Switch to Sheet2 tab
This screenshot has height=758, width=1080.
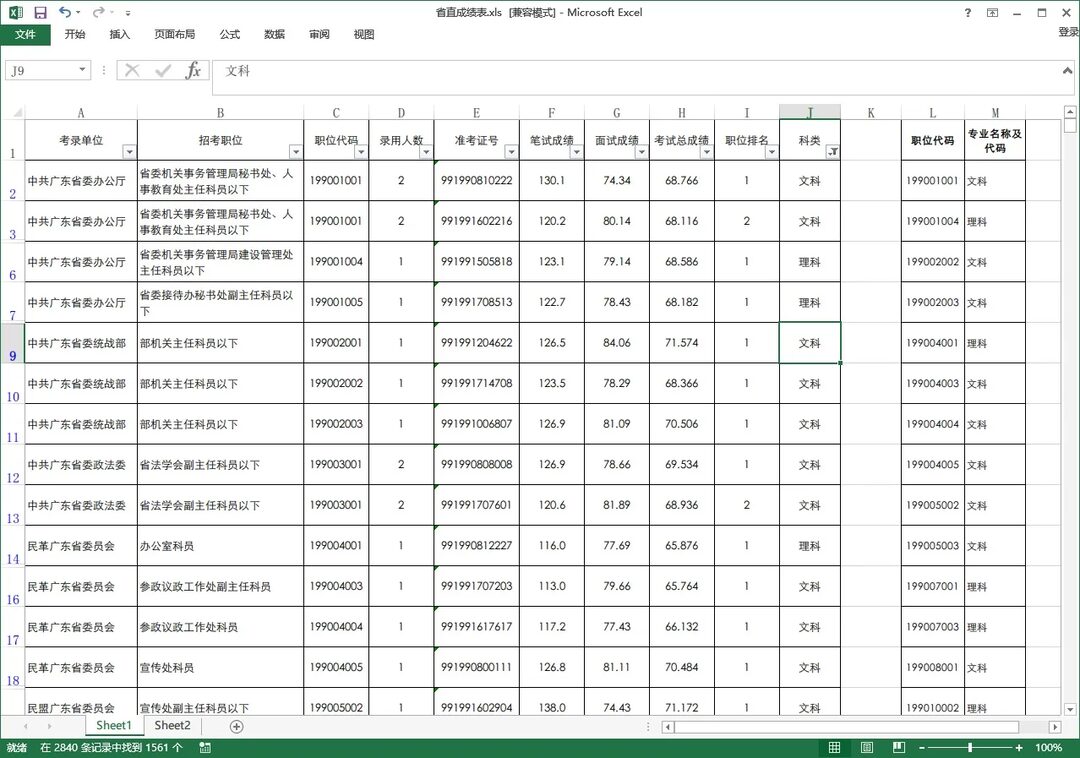point(172,726)
